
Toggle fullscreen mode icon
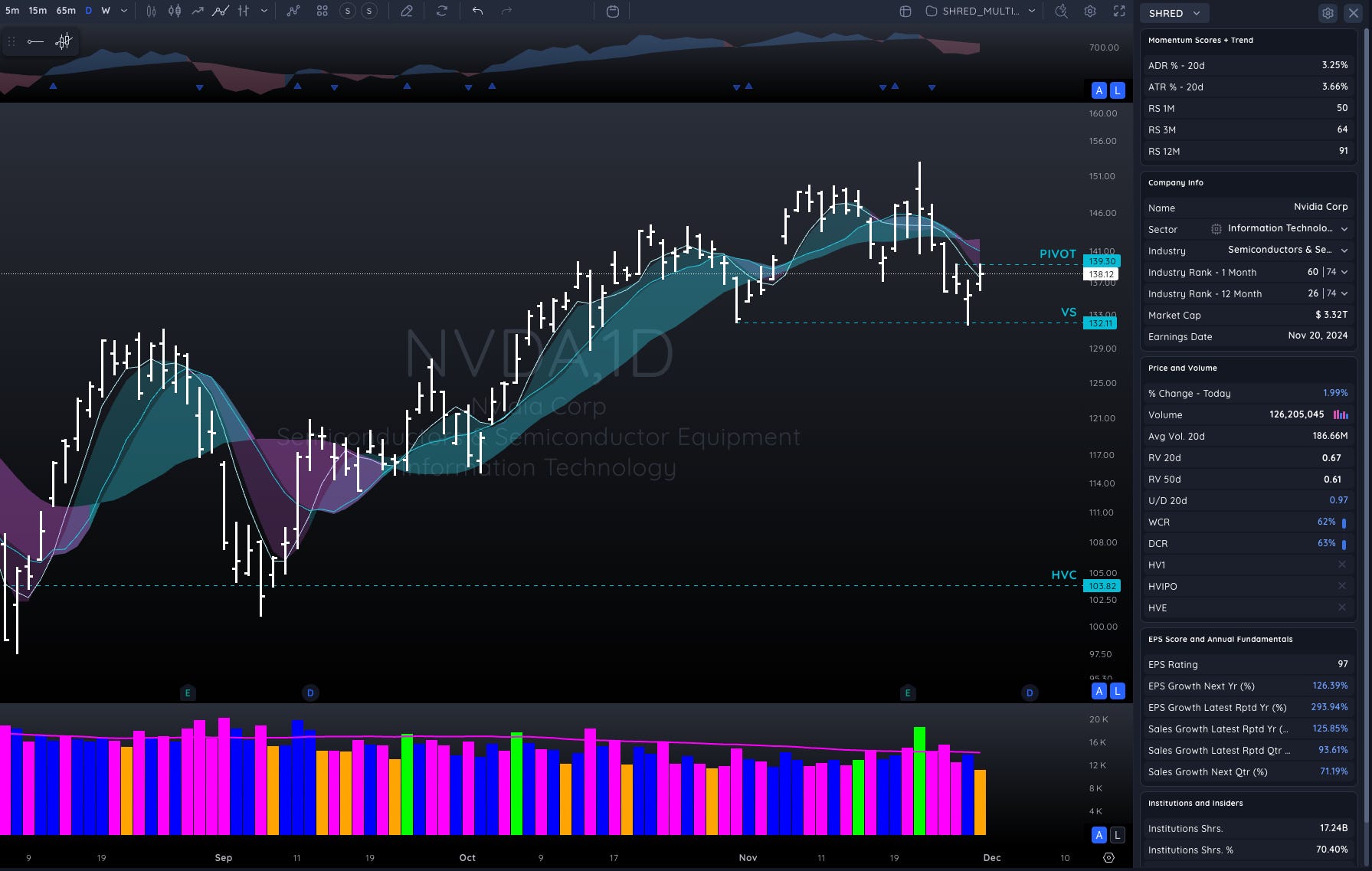pyautogui.click(x=1119, y=11)
